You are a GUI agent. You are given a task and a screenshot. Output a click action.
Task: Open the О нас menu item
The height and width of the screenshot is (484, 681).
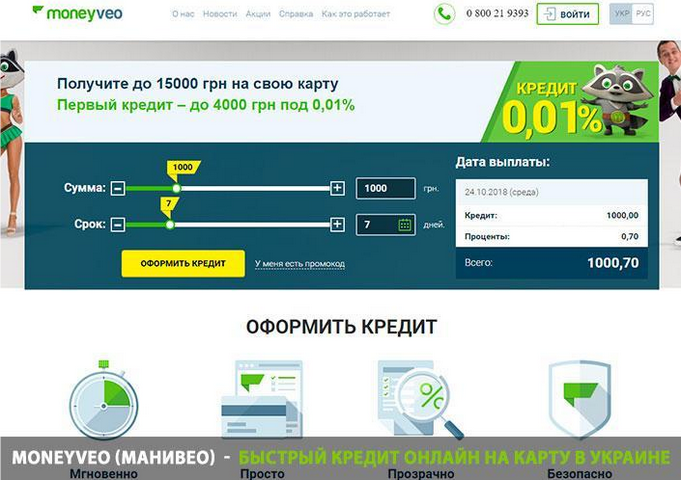tap(183, 14)
